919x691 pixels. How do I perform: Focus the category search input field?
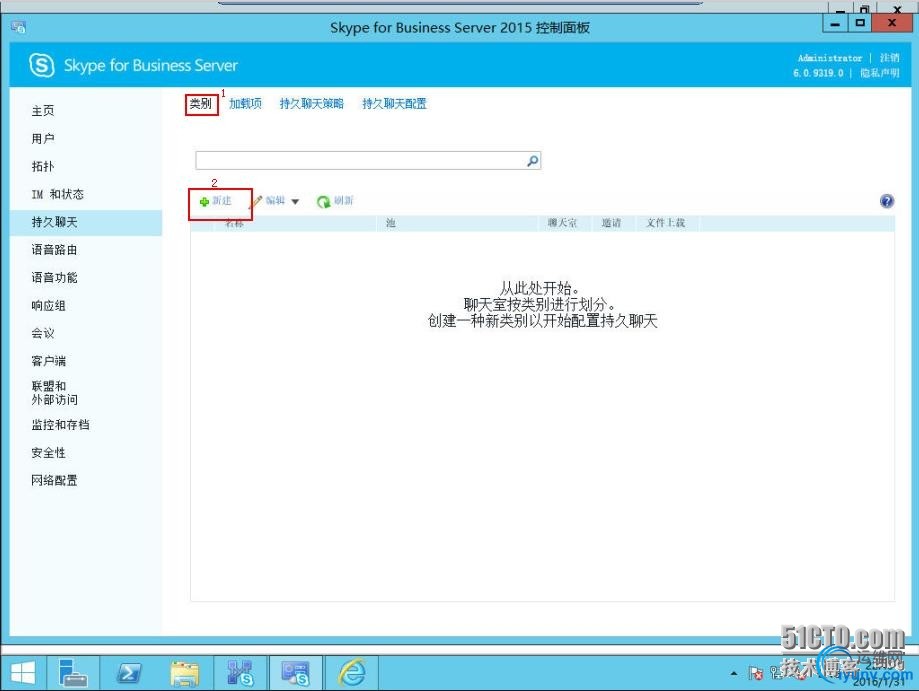(367, 161)
